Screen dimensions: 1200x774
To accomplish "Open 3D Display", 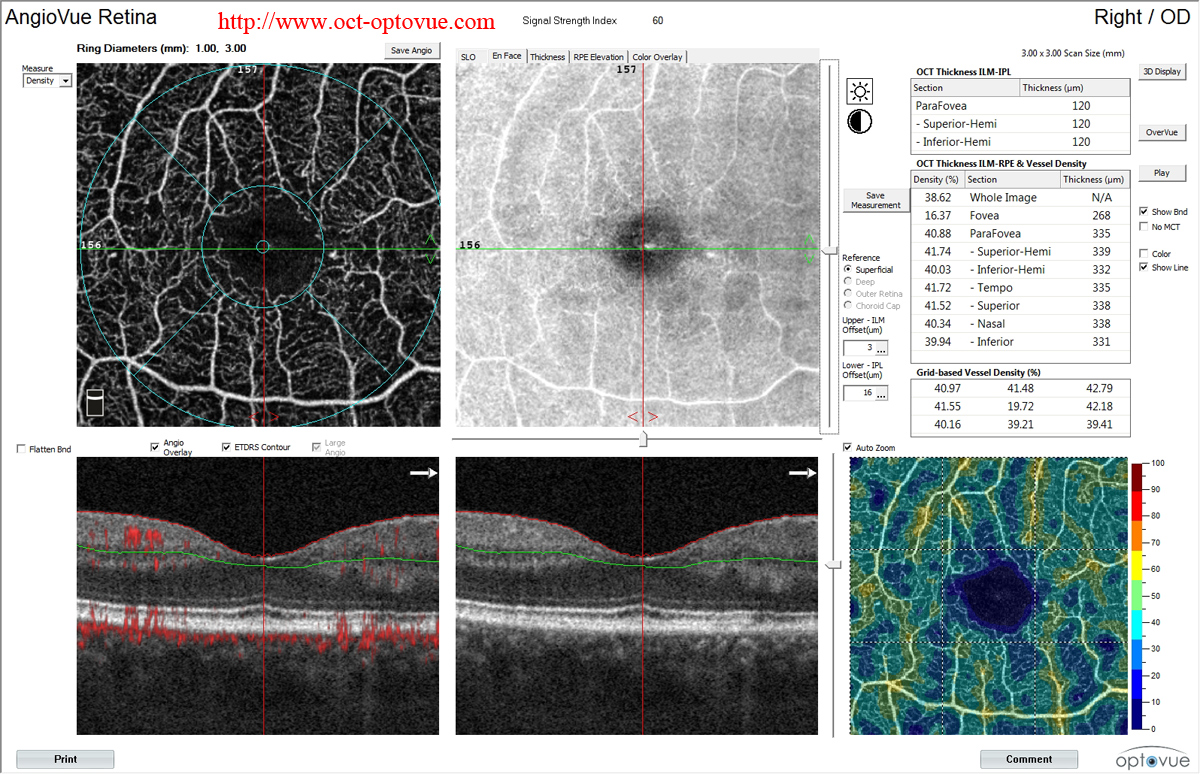I will pyautogui.click(x=1162, y=71).
